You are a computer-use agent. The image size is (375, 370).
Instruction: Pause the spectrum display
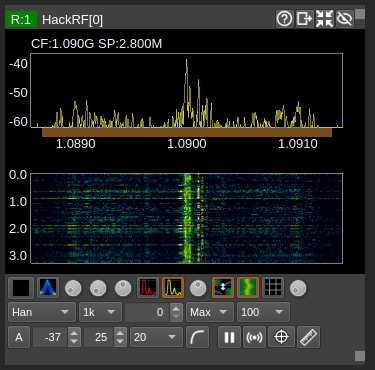pyautogui.click(x=229, y=337)
